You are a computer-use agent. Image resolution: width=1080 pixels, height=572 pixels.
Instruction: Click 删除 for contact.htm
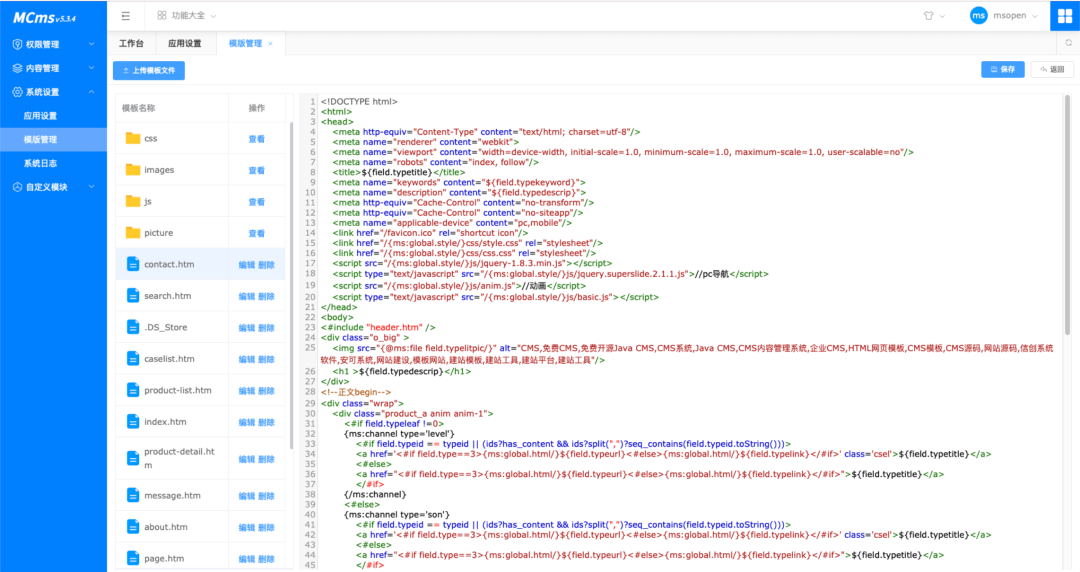click(x=267, y=265)
